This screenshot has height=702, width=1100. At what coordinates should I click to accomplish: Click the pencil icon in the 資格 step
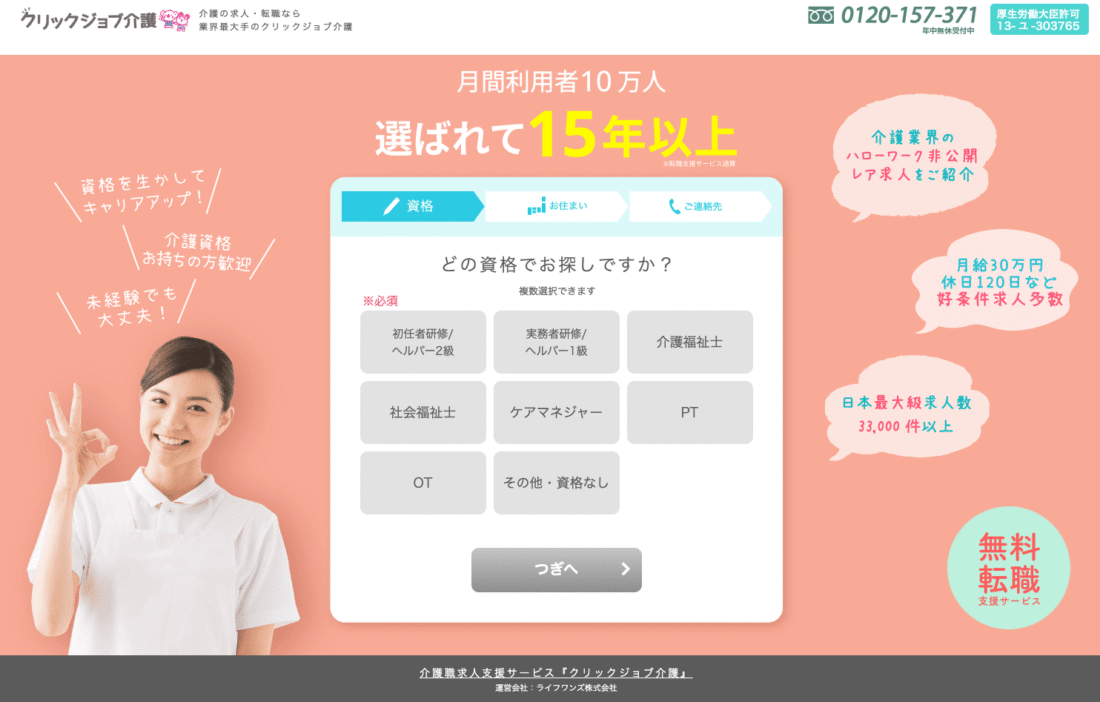391,206
